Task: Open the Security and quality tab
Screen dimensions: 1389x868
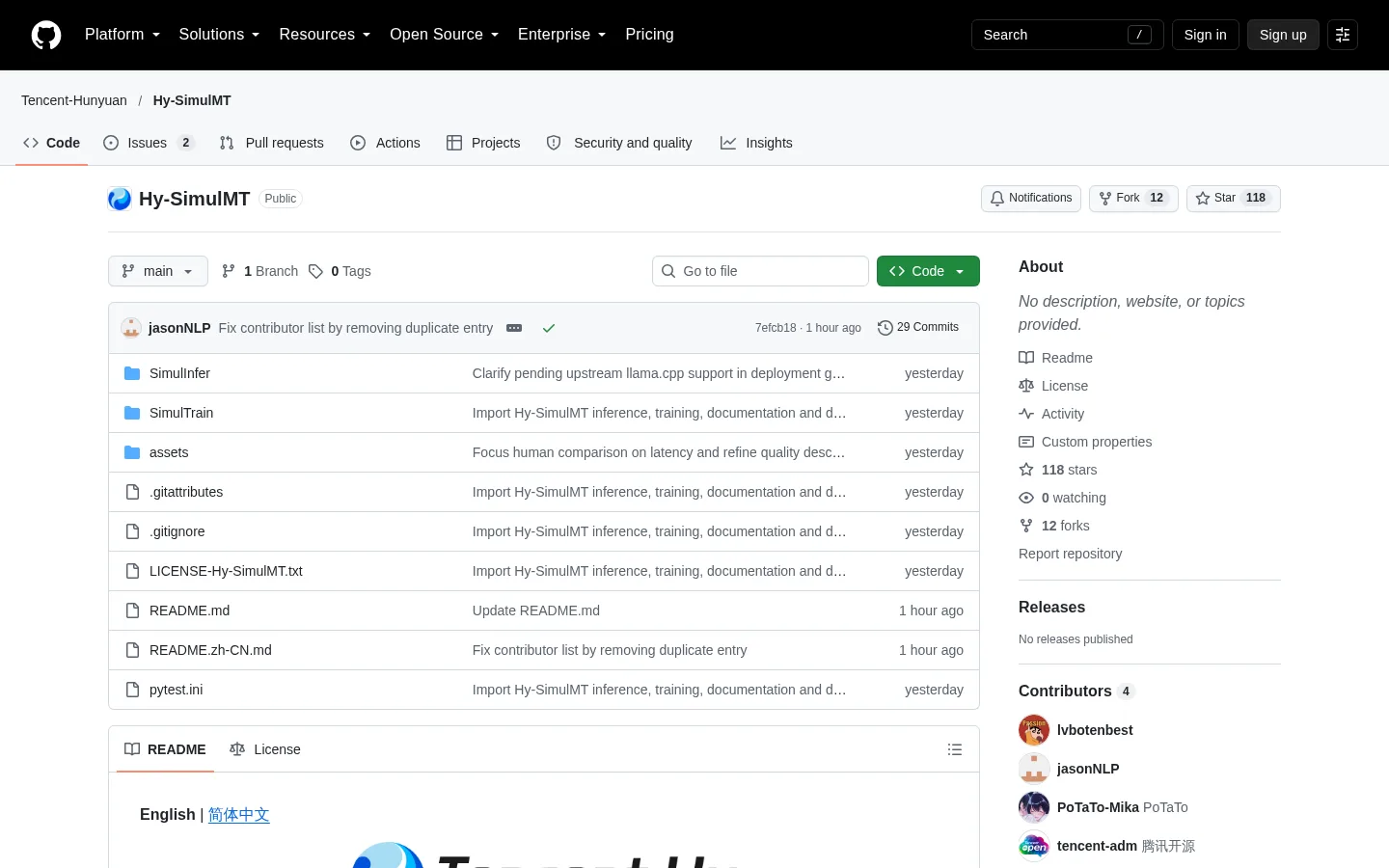Action: click(x=619, y=143)
